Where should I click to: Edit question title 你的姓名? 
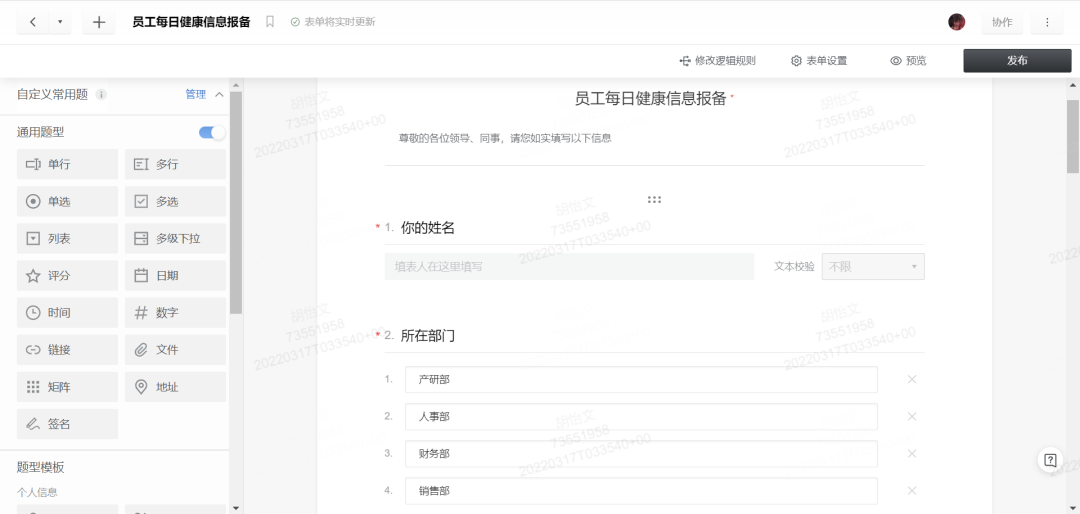(428, 227)
